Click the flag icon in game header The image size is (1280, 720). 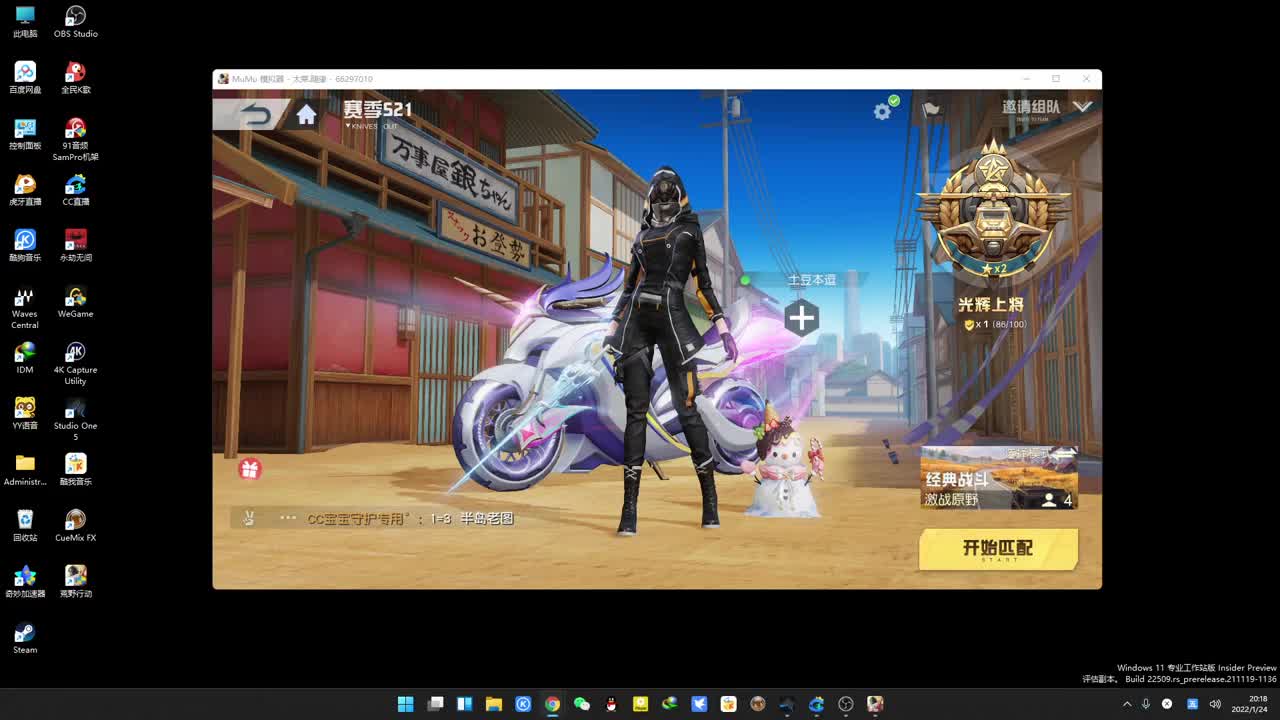[x=932, y=110]
